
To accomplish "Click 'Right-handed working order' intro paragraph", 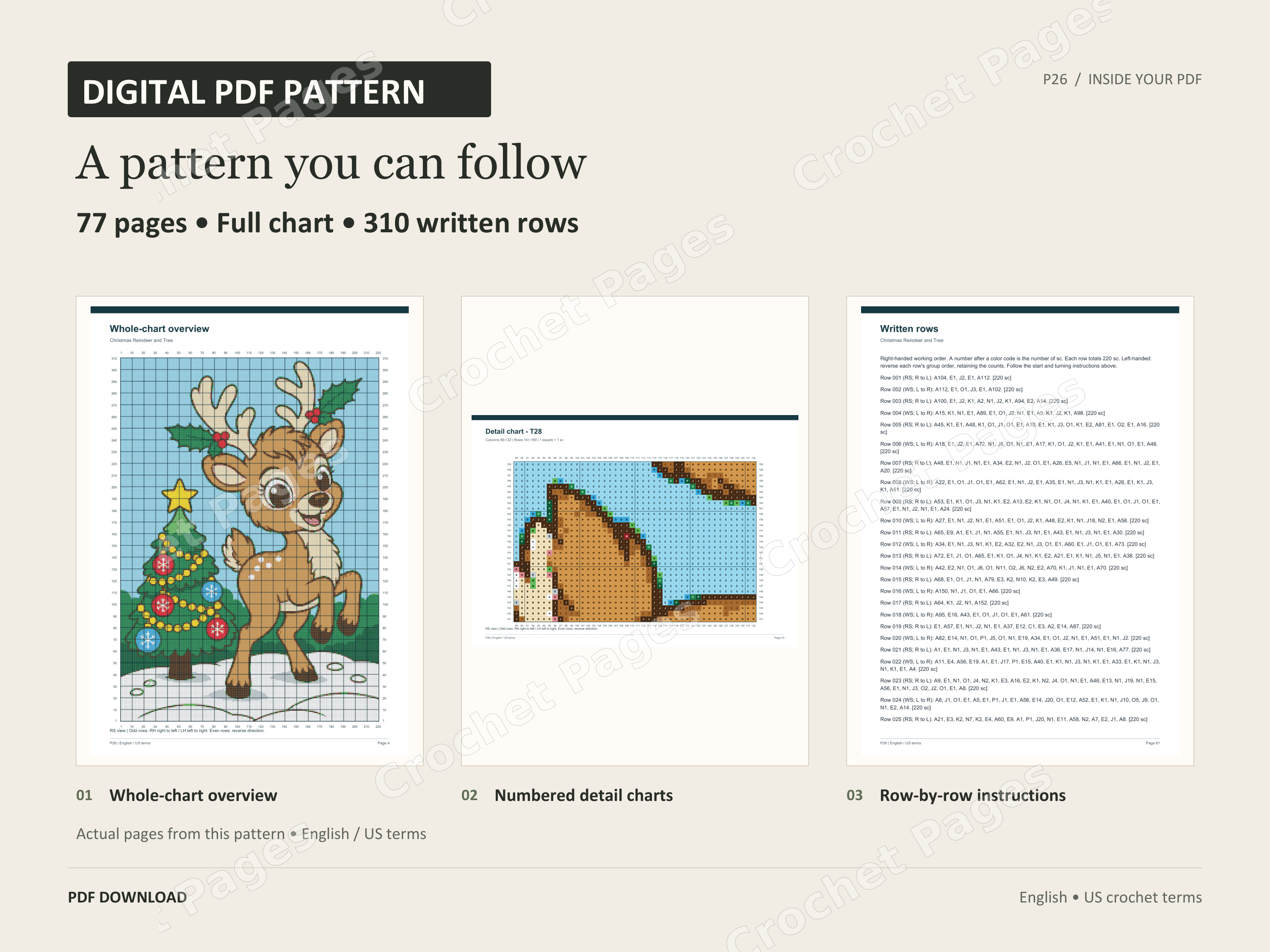I will 1016,362.
